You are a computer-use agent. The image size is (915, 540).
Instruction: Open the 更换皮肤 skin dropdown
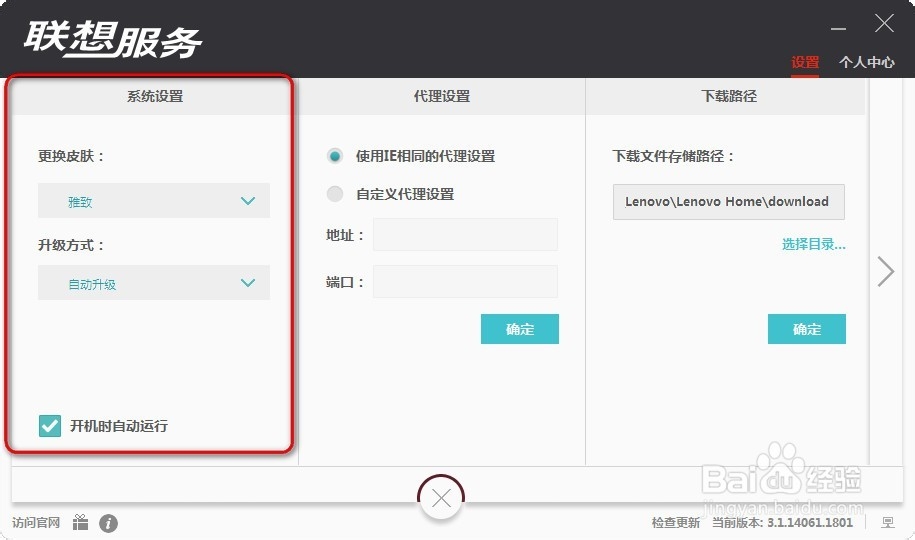(x=154, y=201)
